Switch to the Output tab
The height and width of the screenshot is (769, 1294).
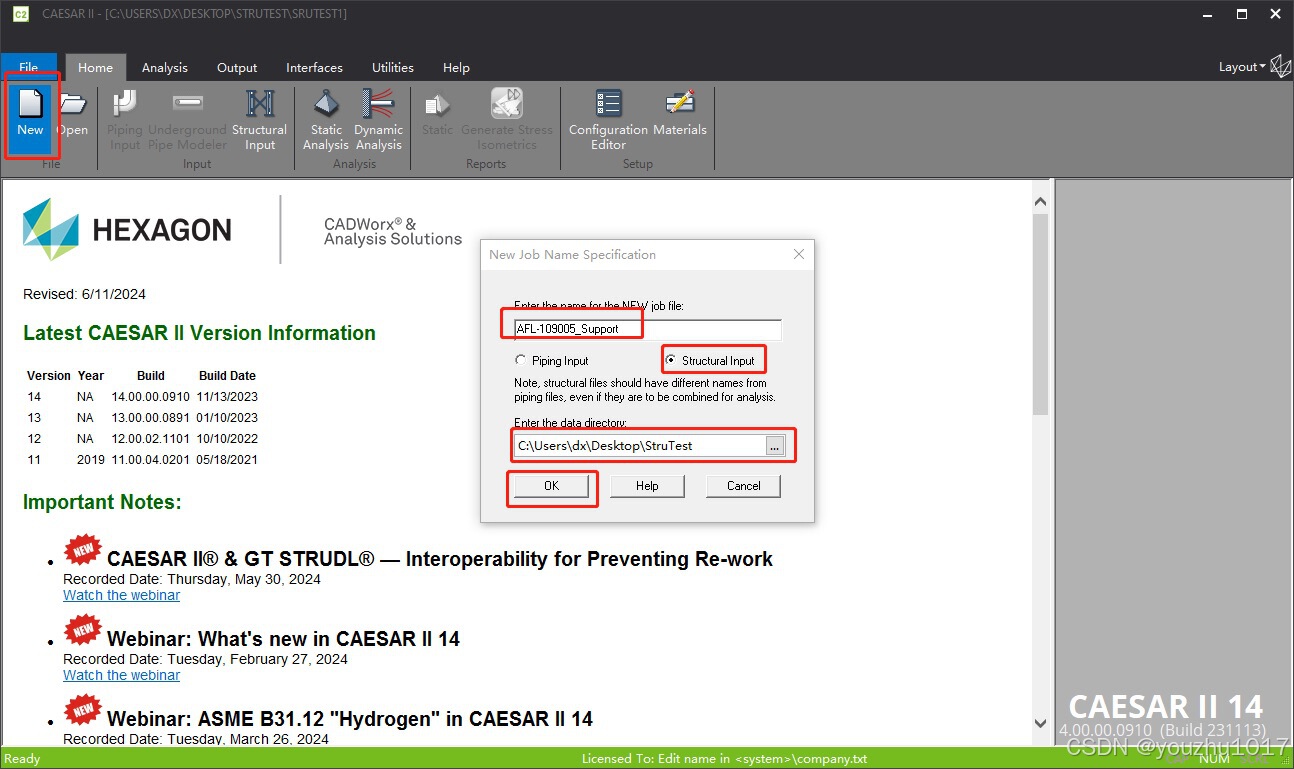click(237, 67)
